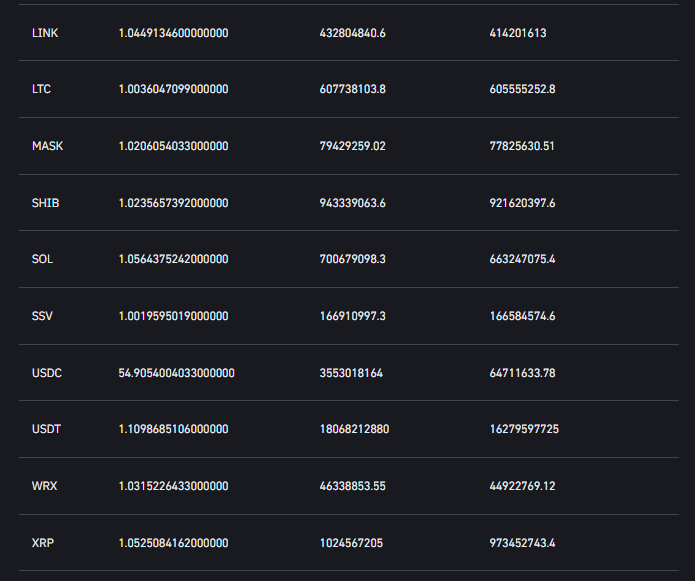The image size is (695, 581).
Task: Select the SSV ticker cell
Action: 42,316
